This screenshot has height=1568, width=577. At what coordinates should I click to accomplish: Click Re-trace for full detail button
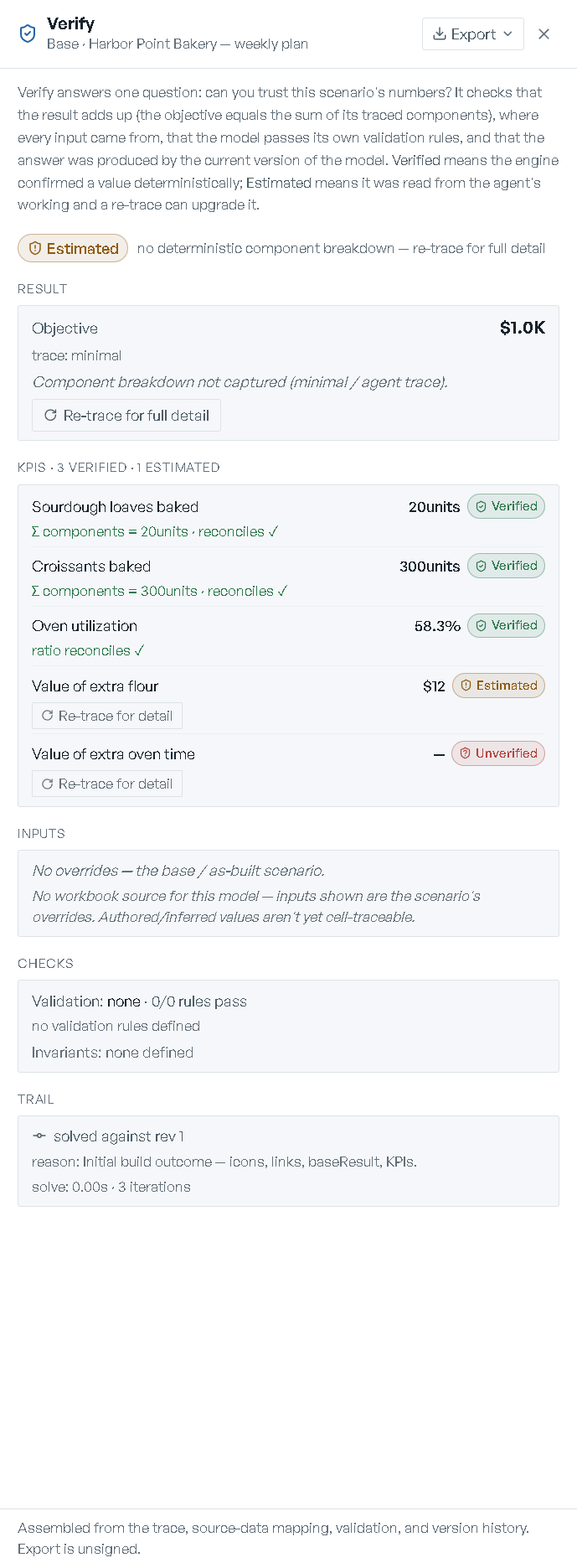click(126, 416)
